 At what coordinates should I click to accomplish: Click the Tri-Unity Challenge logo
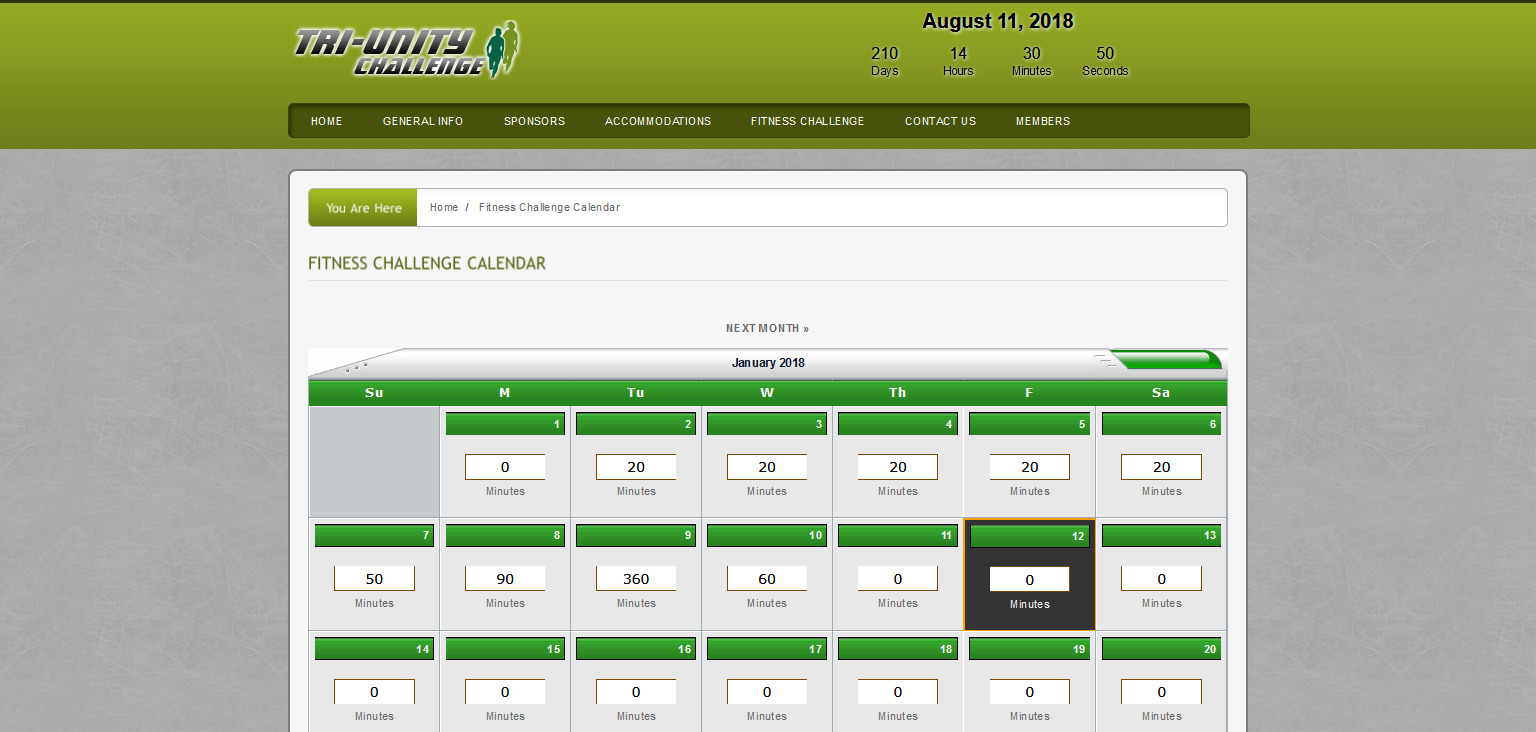click(x=406, y=50)
